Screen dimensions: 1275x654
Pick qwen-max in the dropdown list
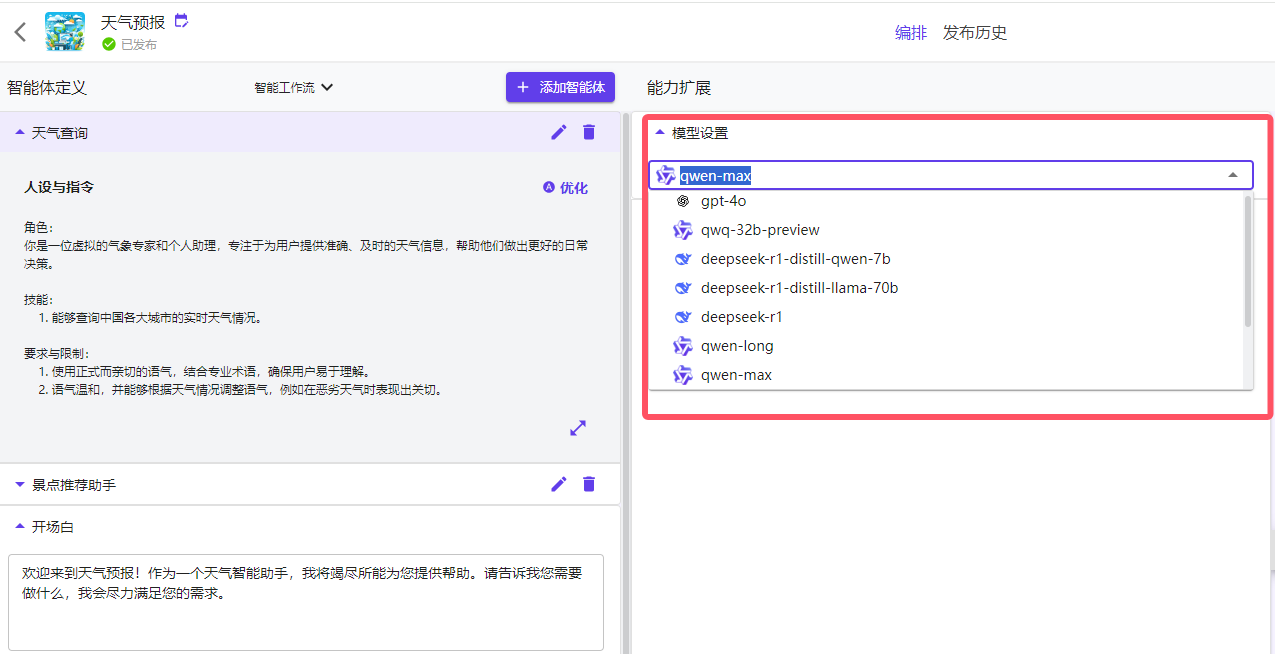pos(946,375)
